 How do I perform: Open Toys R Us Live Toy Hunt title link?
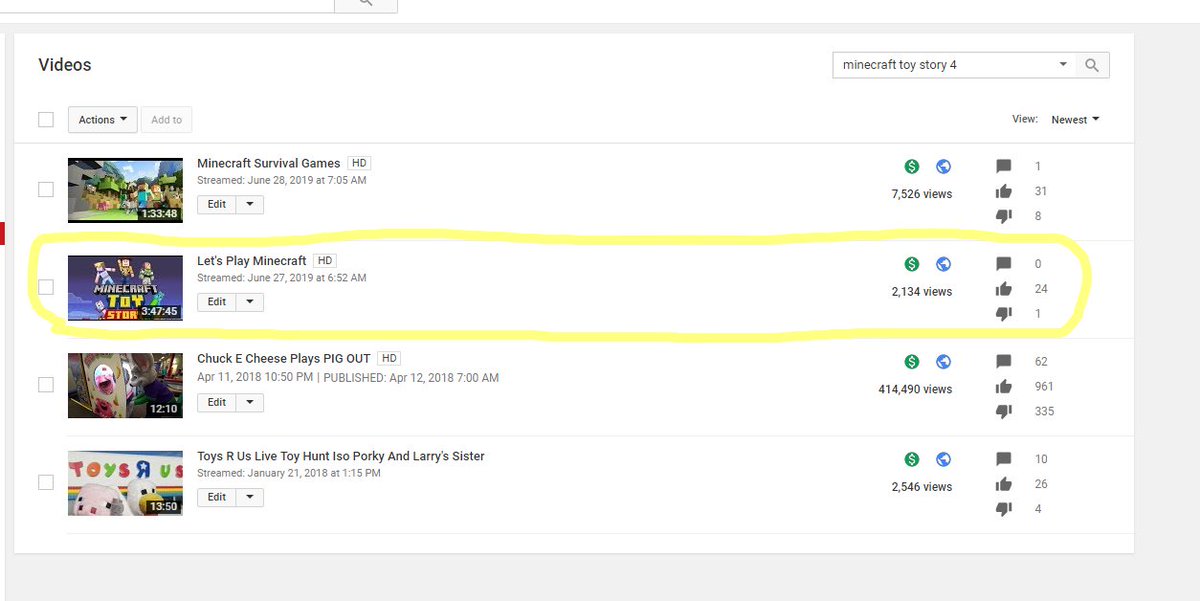coord(341,456)
